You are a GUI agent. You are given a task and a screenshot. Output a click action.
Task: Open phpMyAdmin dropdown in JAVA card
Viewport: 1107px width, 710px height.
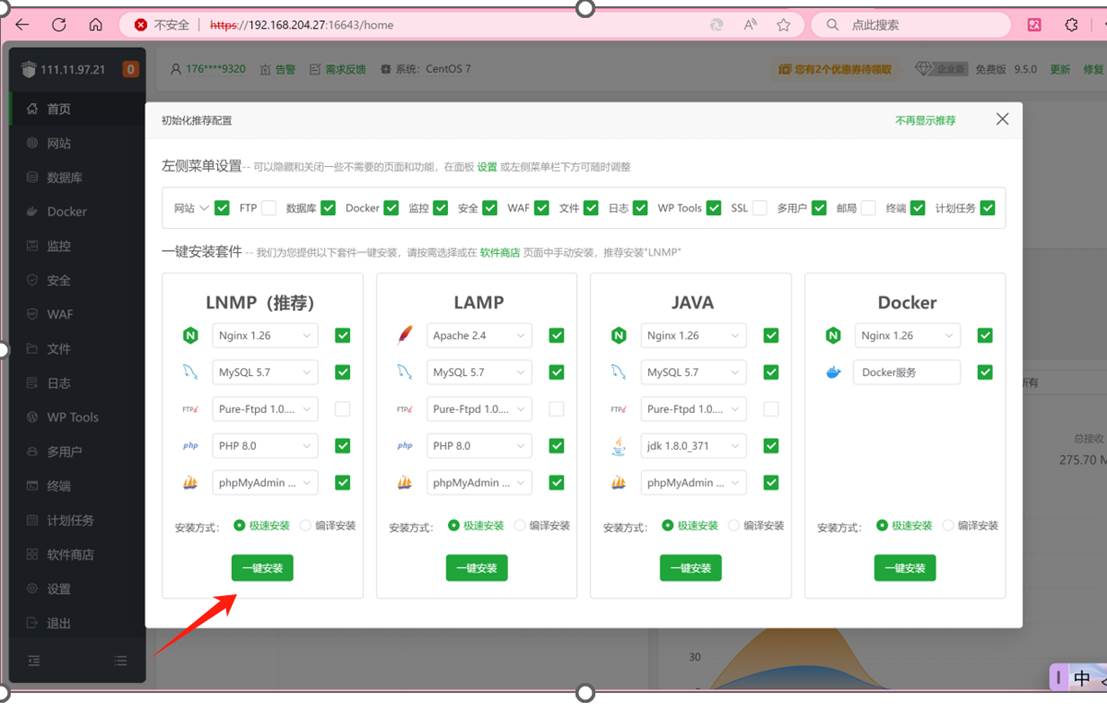click(x=693, y=483)
